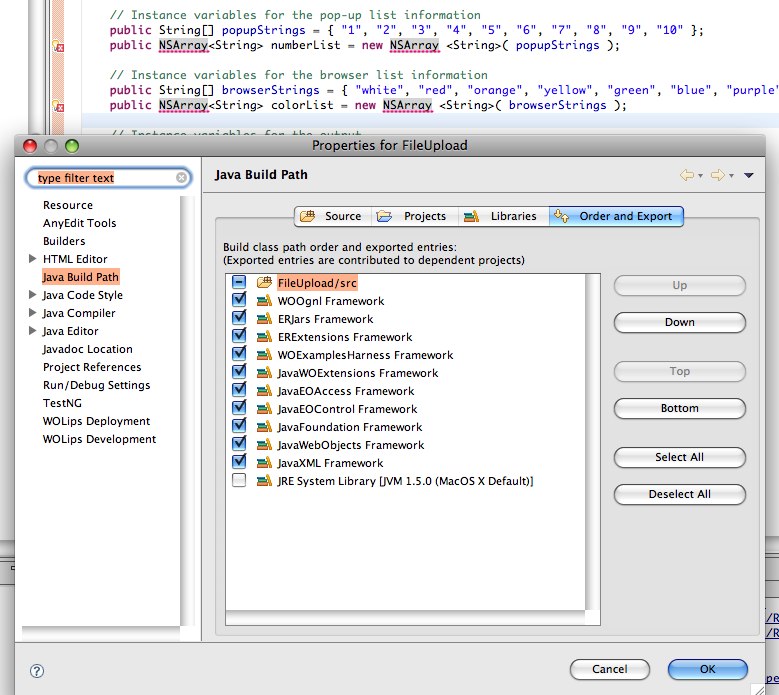Expand the Java Code Style tree node
Image resolution: width=779 pixels, height=695 pixels.
(x=32, y=295)
